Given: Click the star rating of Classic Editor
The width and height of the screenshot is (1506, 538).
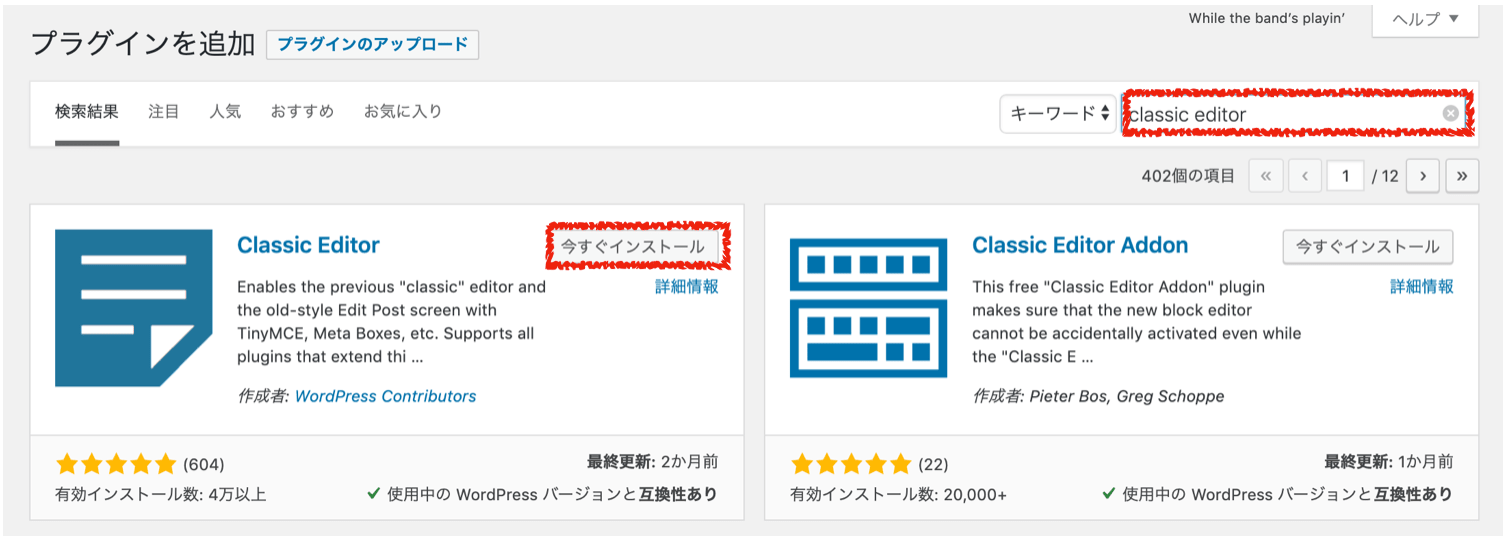Looking at the screenshot, I should pyautogui.click(x=116, y=464).
